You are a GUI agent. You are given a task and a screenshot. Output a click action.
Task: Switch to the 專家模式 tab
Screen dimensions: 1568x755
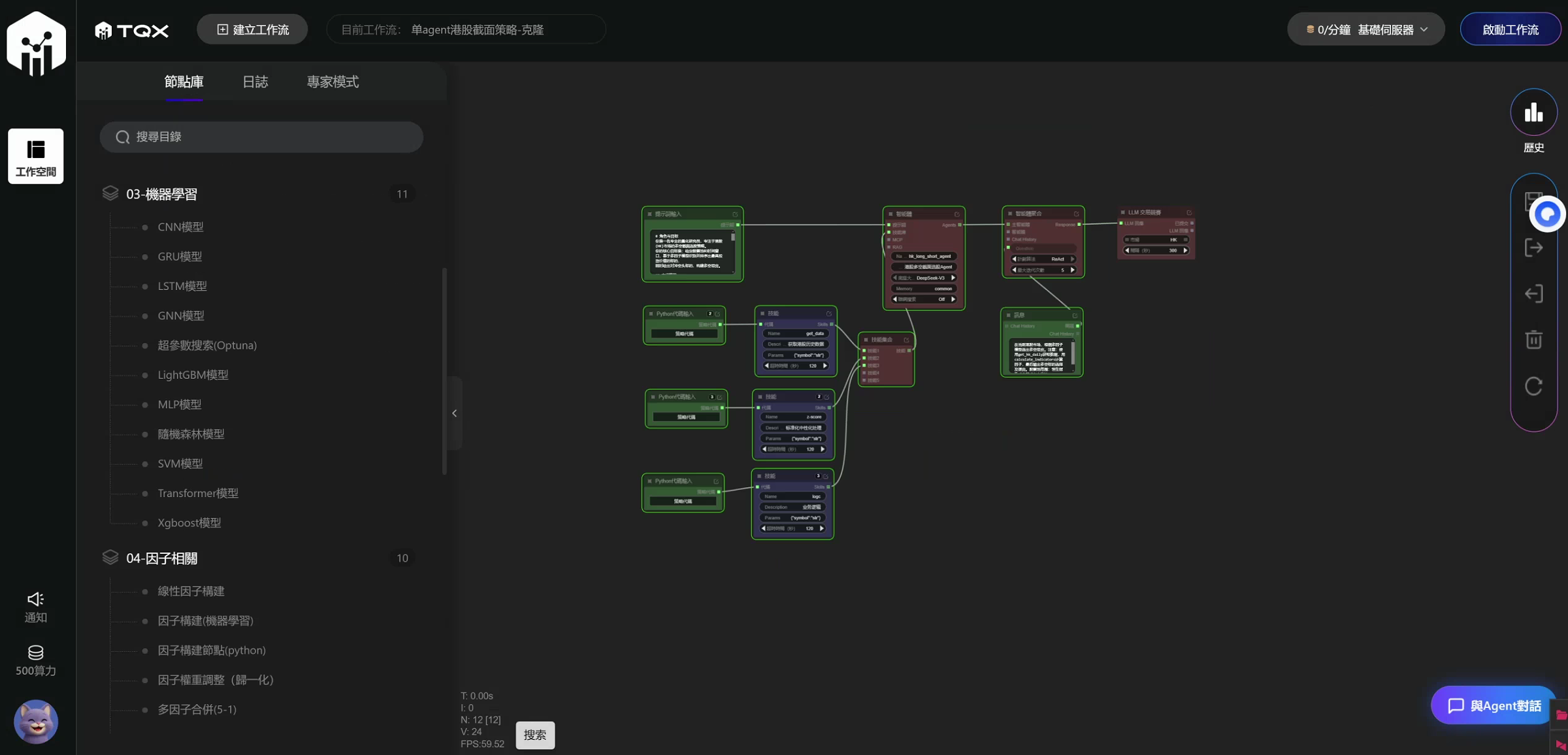pos(333,82)
